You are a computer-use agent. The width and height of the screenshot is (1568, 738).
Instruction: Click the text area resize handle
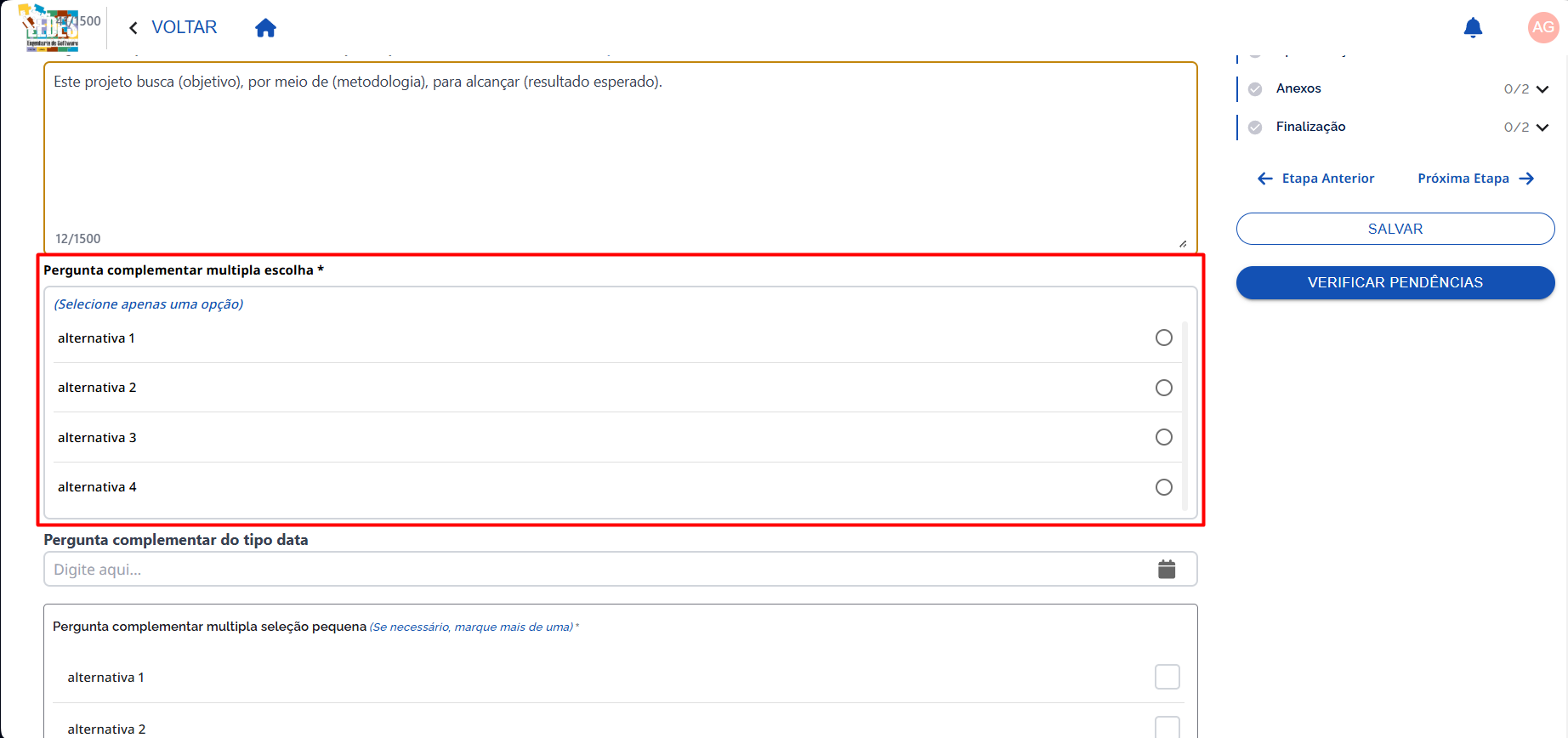tap(1183, 244)
